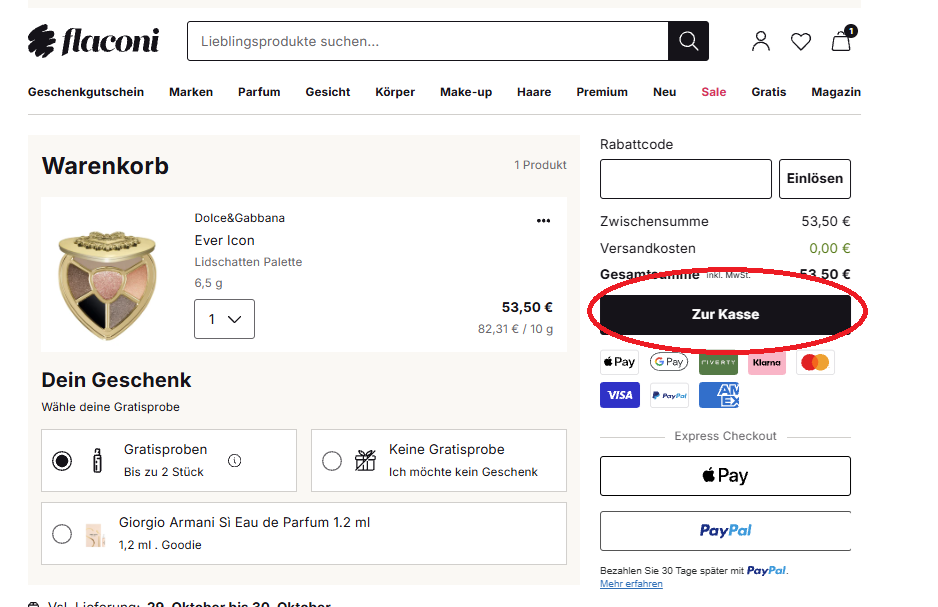
Task: Open the Sale menu
Action: click(714, 92)
